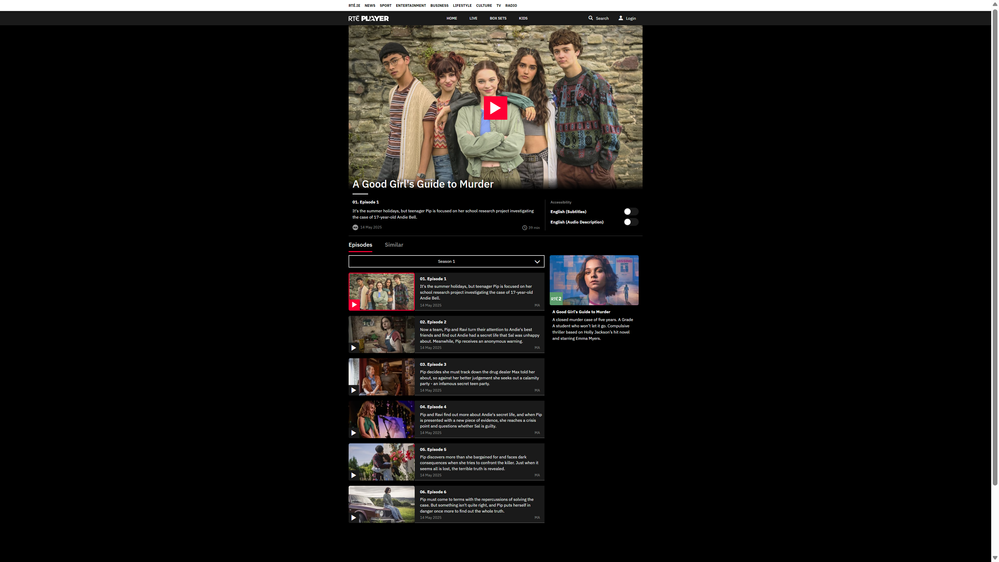Open the RADIO link in the top bar

point(511,5)
